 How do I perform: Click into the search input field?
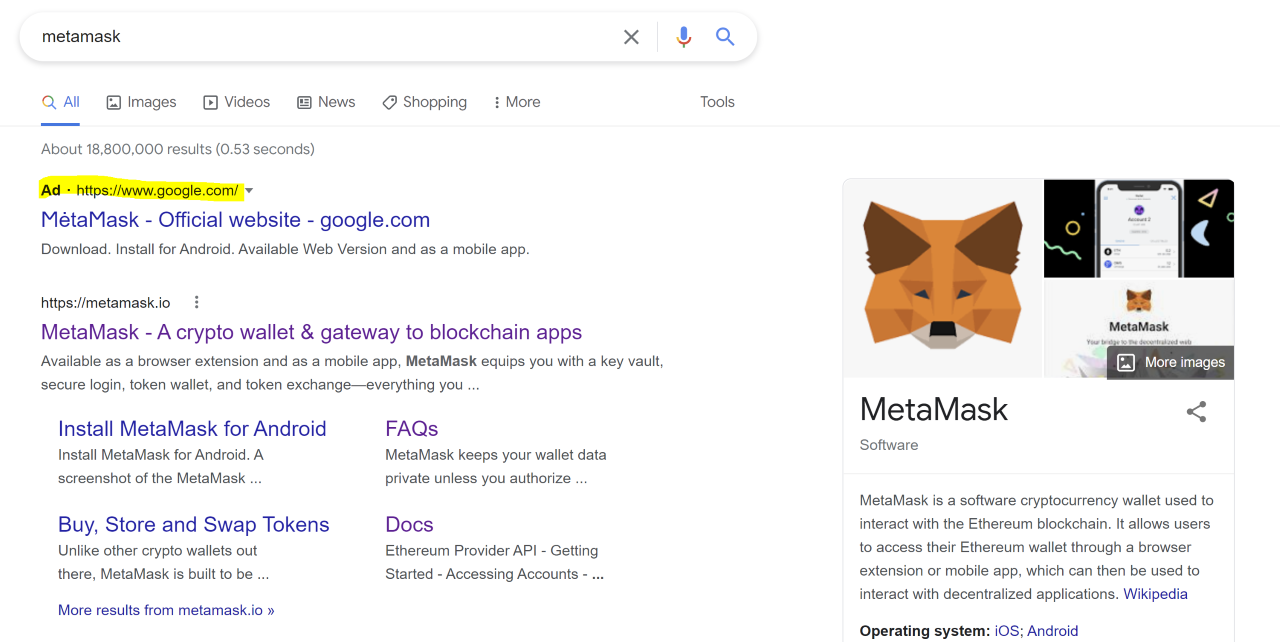click(320, 37)
